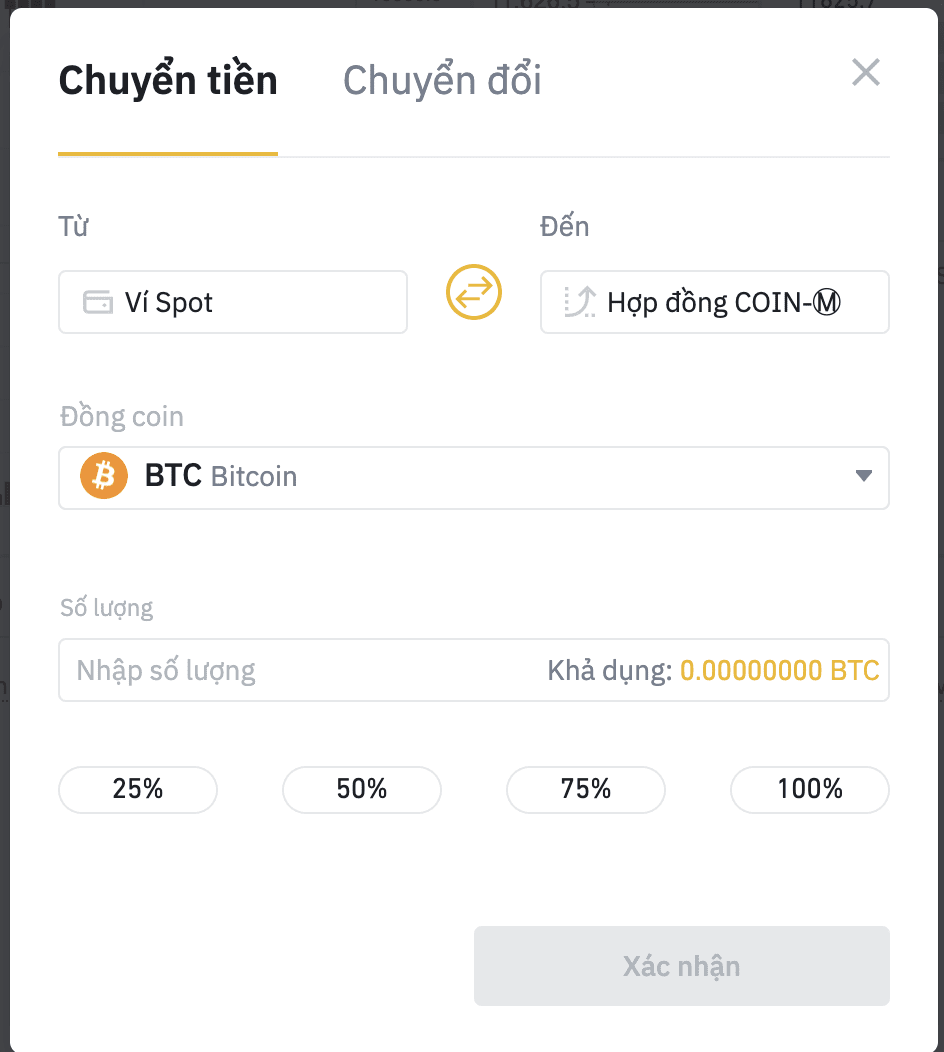
Task: Click the futures icon beside Hợp đồng COIN-M
Action: pyautogui.click(x=580, y=302)
